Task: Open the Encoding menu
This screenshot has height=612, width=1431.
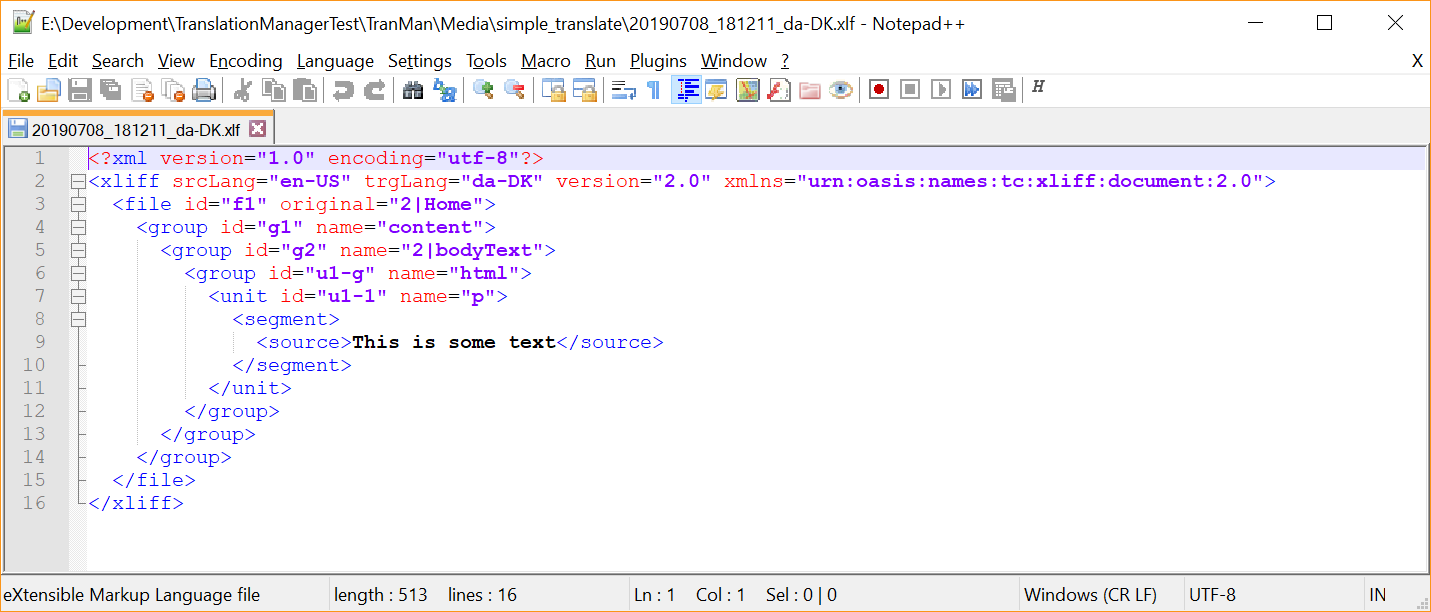Action: click(246, 61)
